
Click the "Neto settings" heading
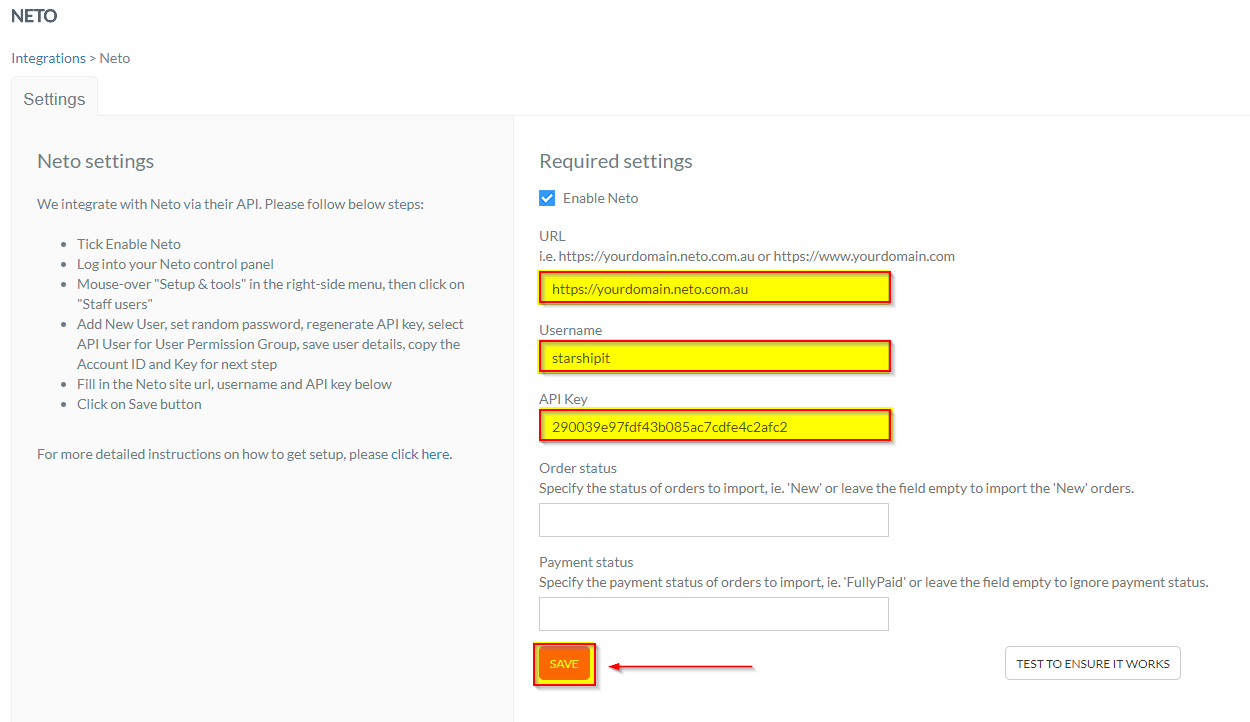(x=96, y=161)
